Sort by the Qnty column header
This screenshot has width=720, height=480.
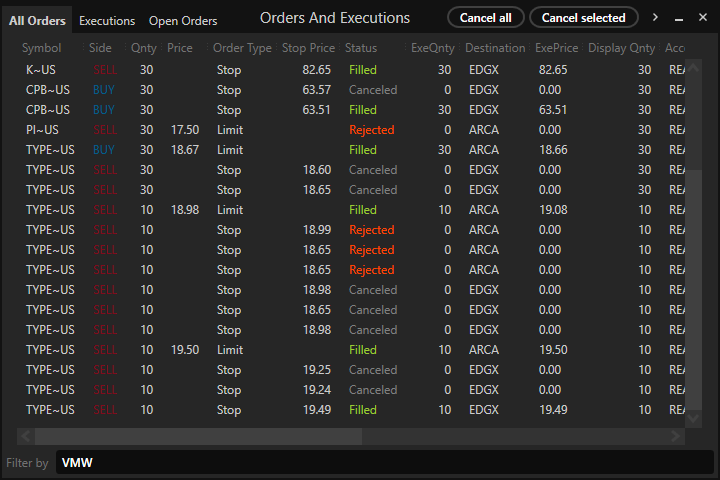click(144, 48)
